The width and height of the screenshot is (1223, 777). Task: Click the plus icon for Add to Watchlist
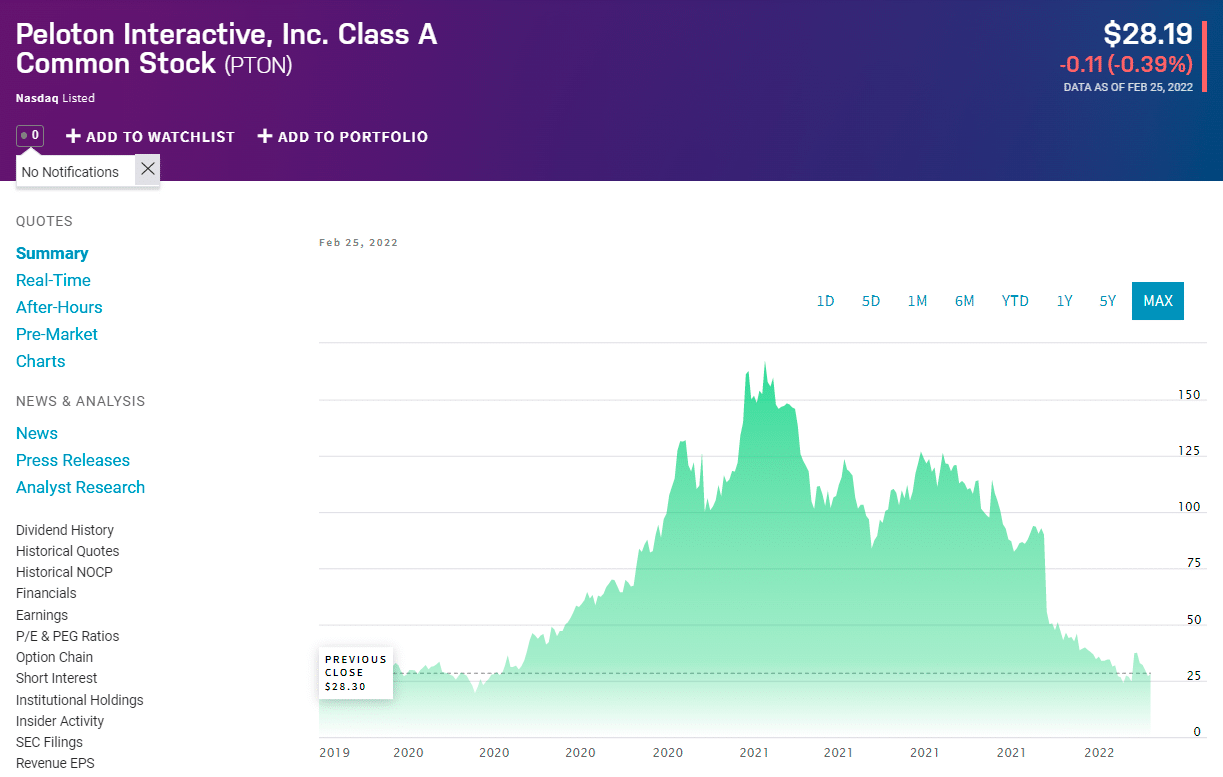pos(73,136)
